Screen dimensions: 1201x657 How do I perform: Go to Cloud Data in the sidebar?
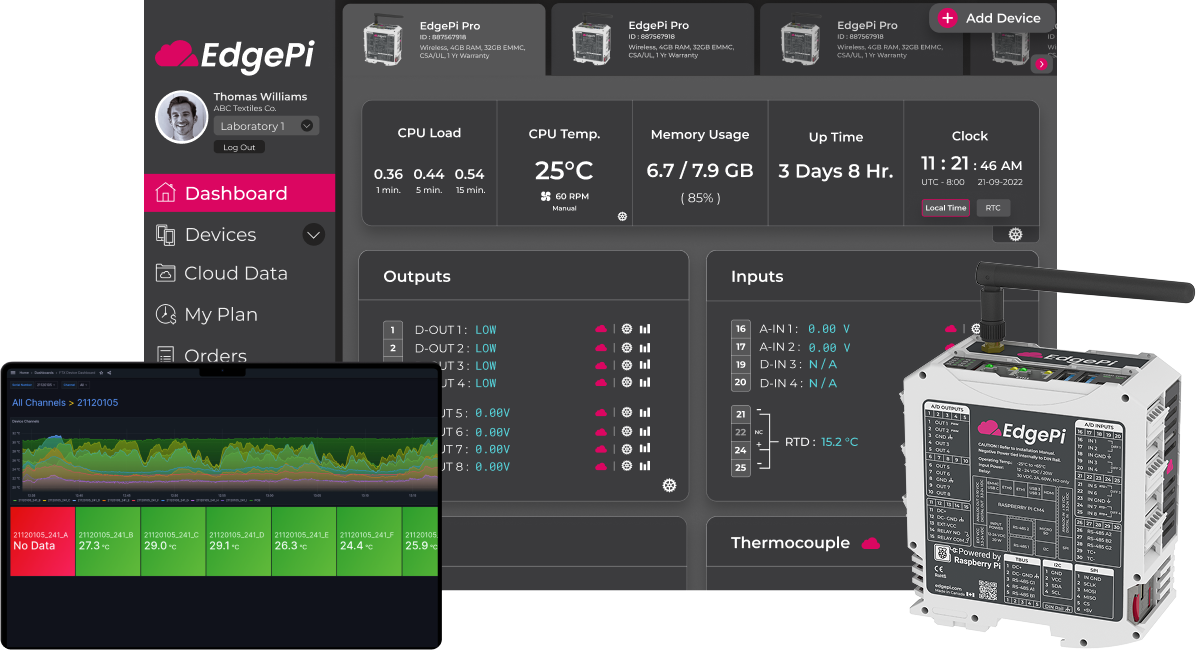tap(235, 273)
